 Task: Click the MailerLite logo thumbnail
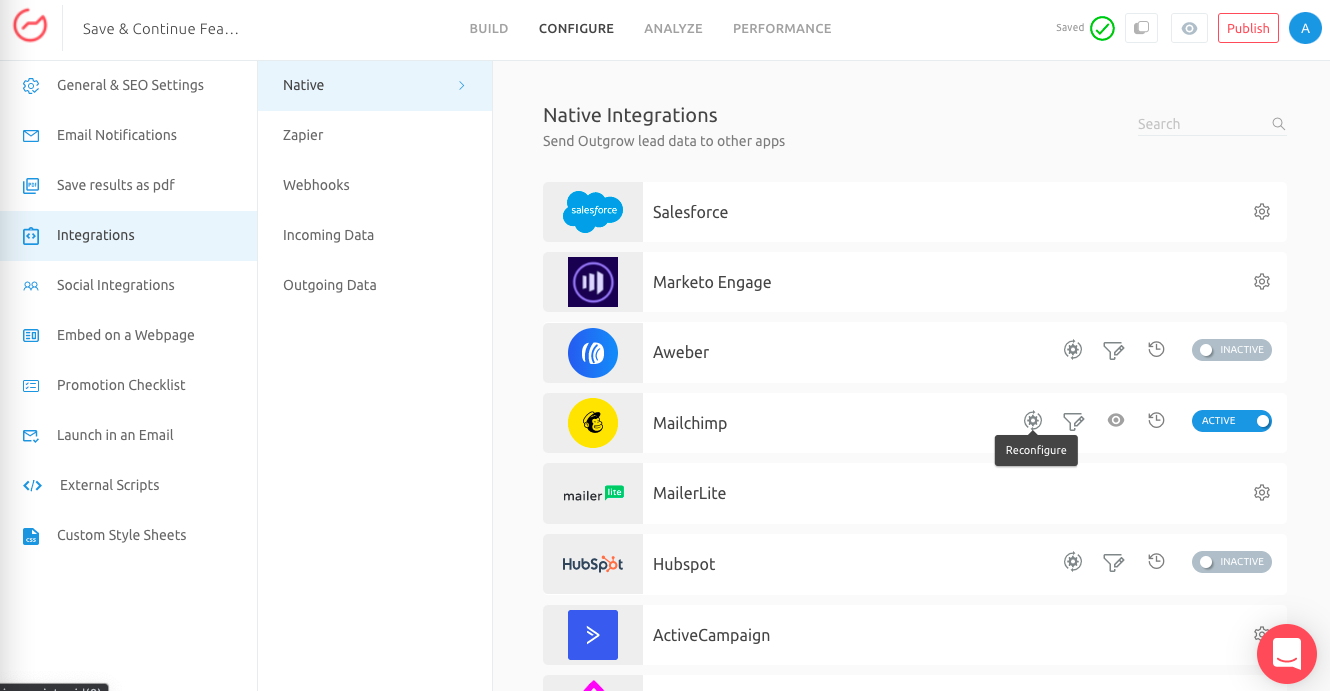click(x=593, y=493)
